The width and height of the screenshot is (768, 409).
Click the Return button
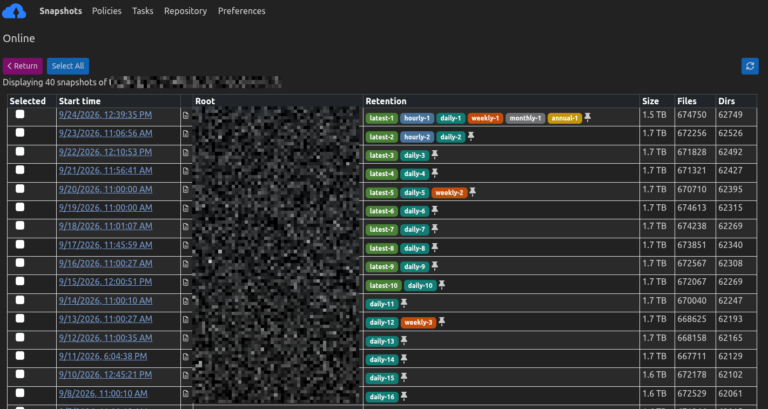(x=23, y=66)
